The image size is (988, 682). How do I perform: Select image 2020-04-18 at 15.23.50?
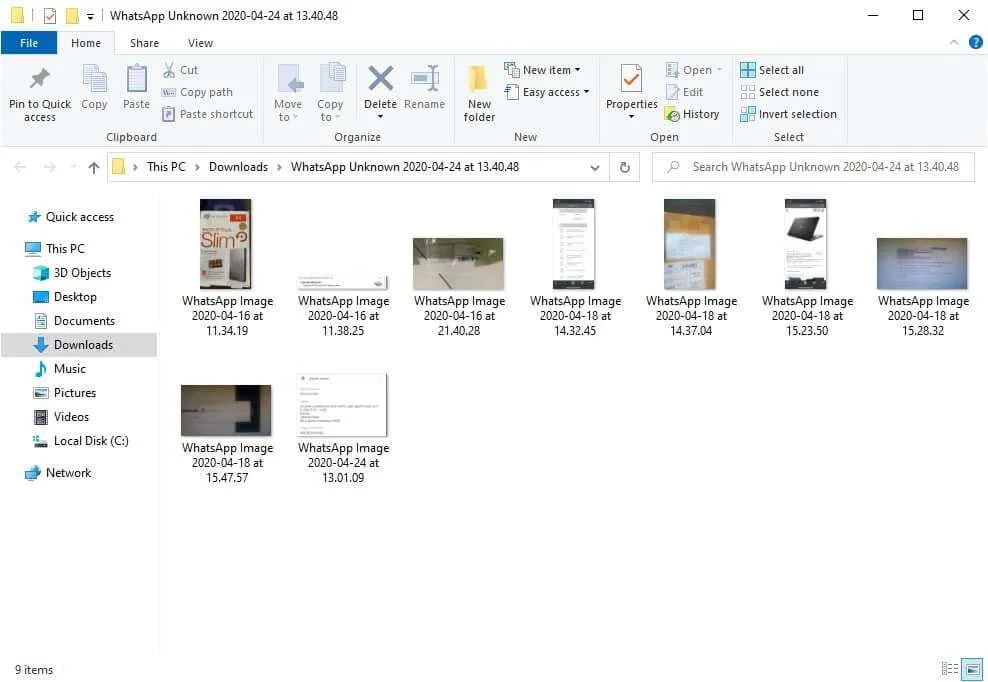(807, 267)
